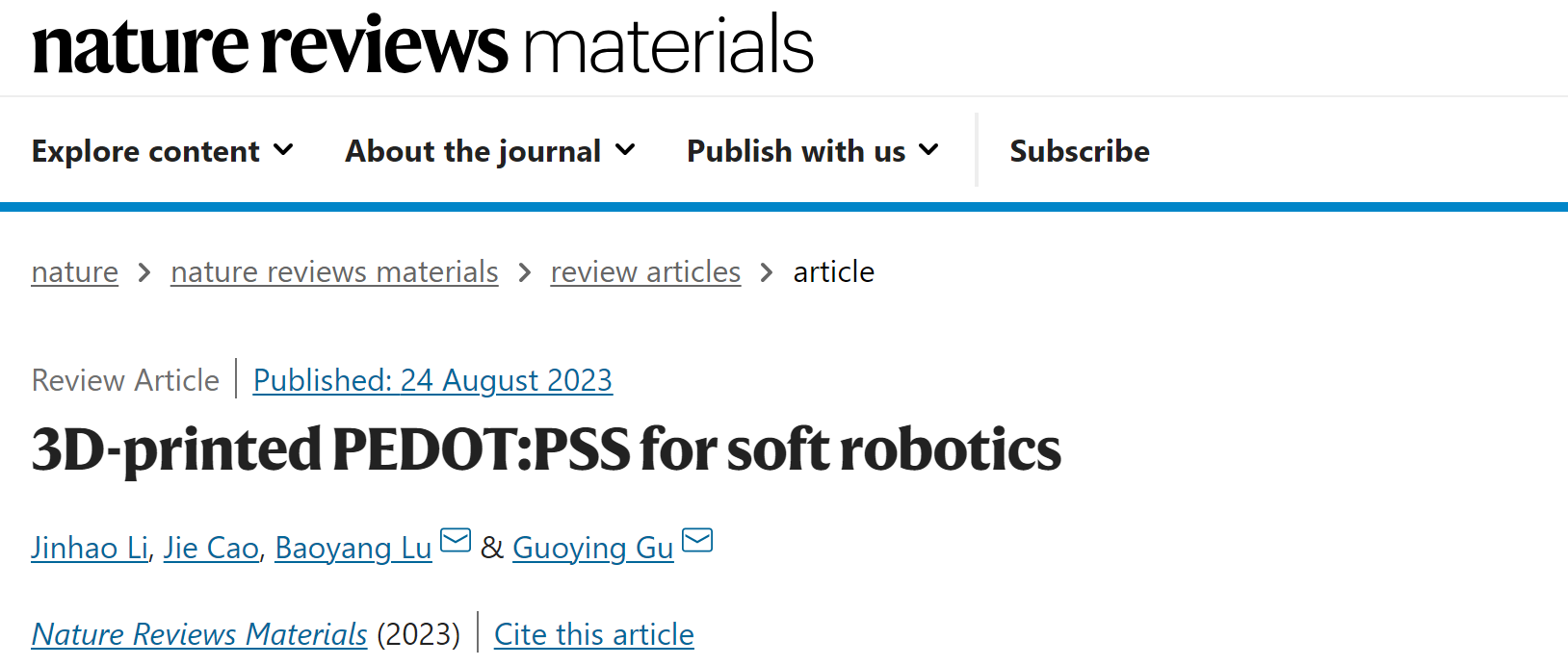Expand the Publish with us menu
The image size is (1568, 666).
tap(812, 151)
